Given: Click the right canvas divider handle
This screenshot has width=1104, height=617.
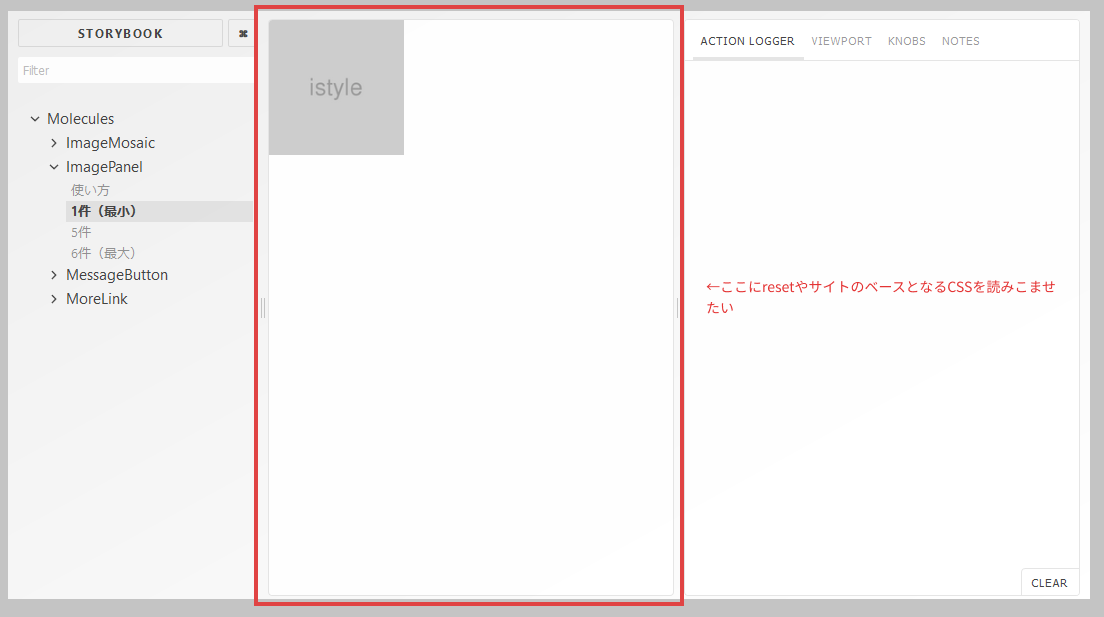Looking at the screenshot, I should (676, 307).
